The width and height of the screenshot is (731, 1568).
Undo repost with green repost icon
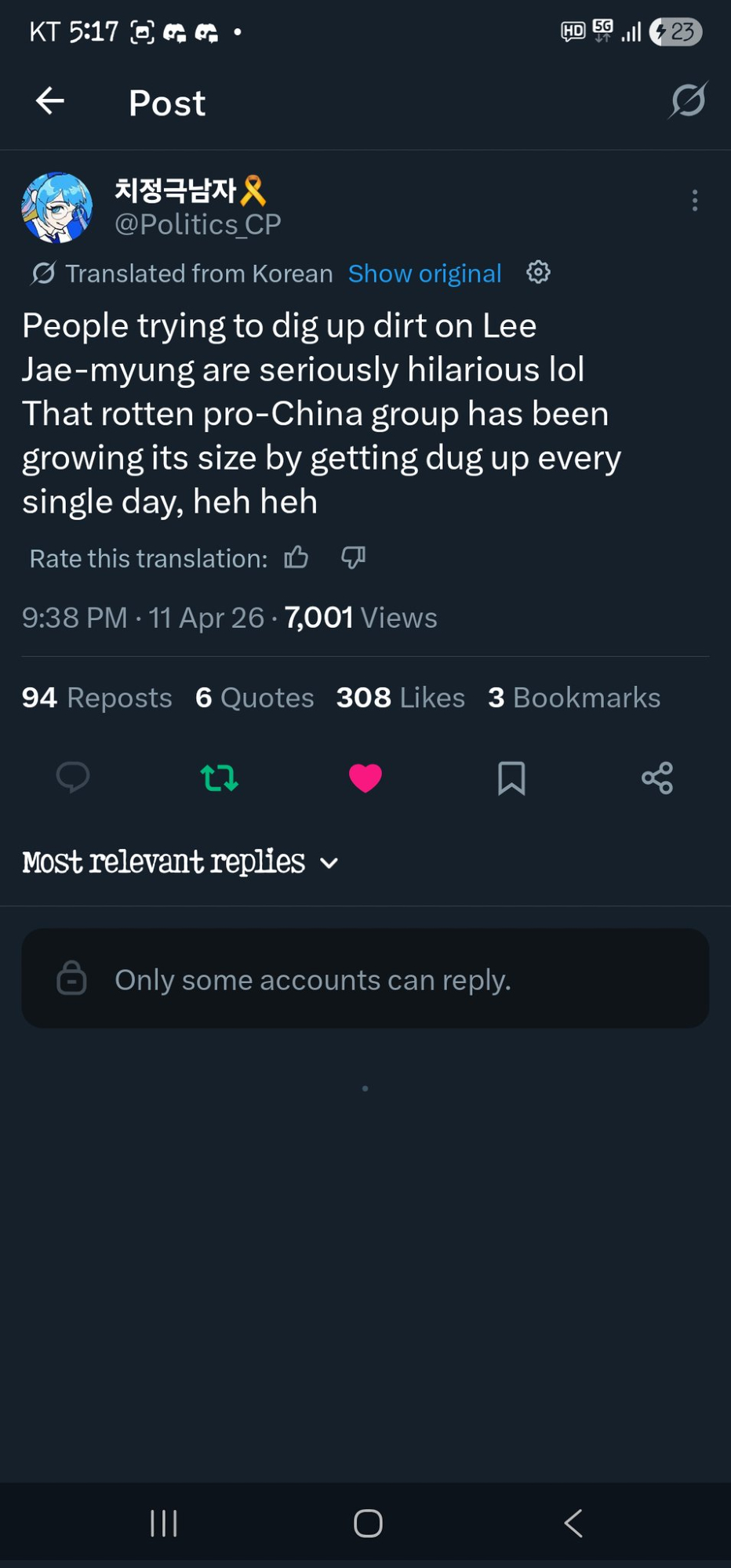pos(220,778)
